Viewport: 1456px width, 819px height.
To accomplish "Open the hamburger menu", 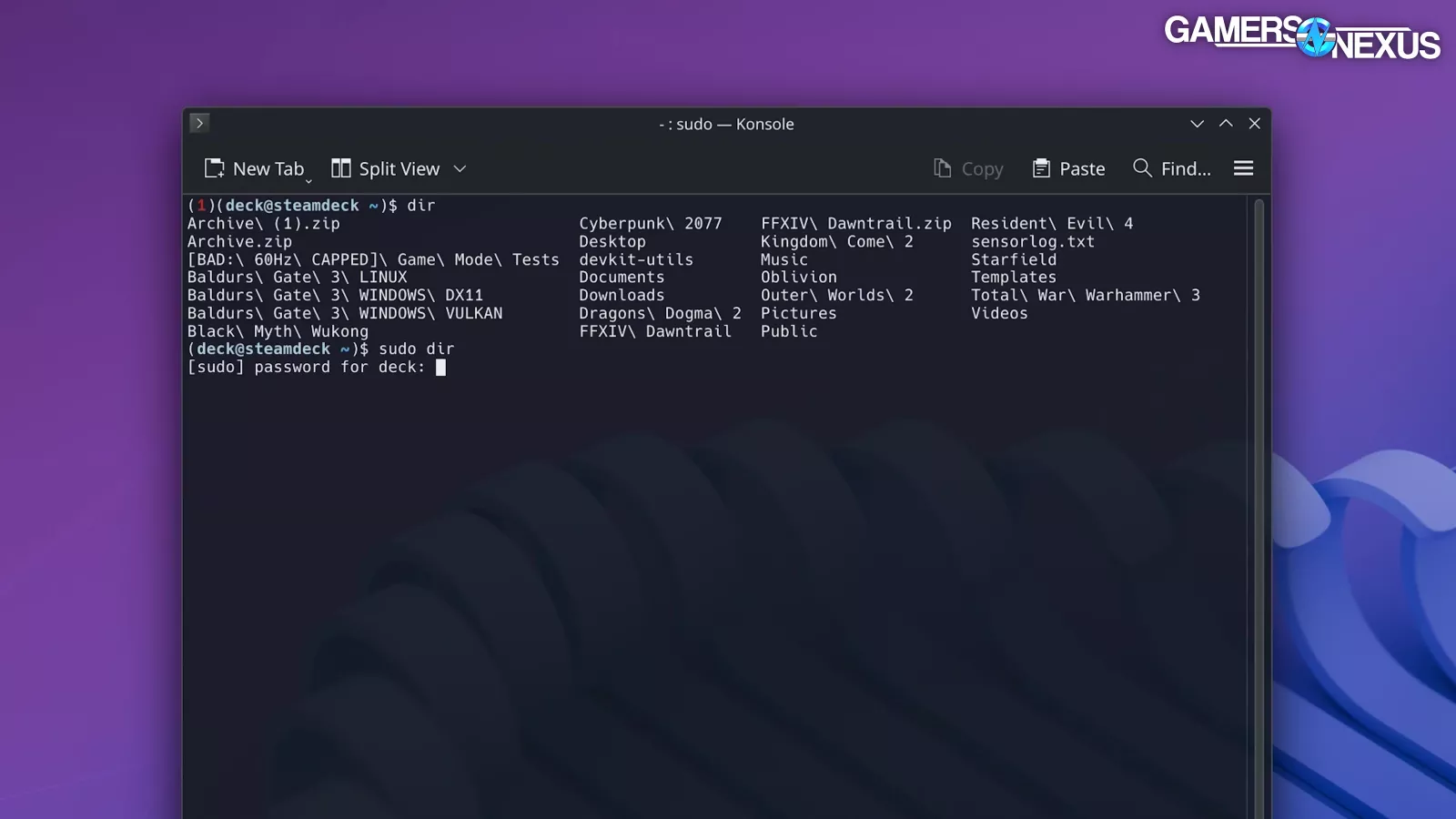I will [x=1244, y=168].
